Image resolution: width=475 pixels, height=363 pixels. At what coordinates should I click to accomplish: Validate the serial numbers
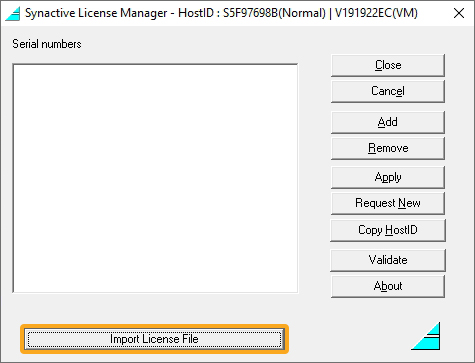pyautogui.click(x=388, y=260)
